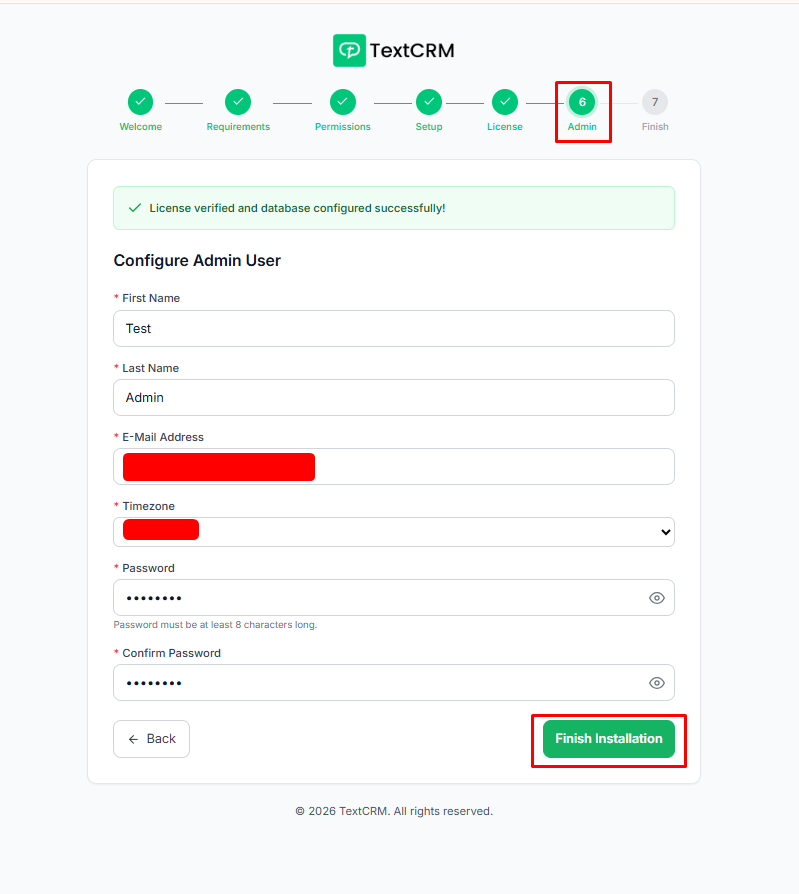
Task: Click the Permissions step checkmark circle
Action: point(343,102)
